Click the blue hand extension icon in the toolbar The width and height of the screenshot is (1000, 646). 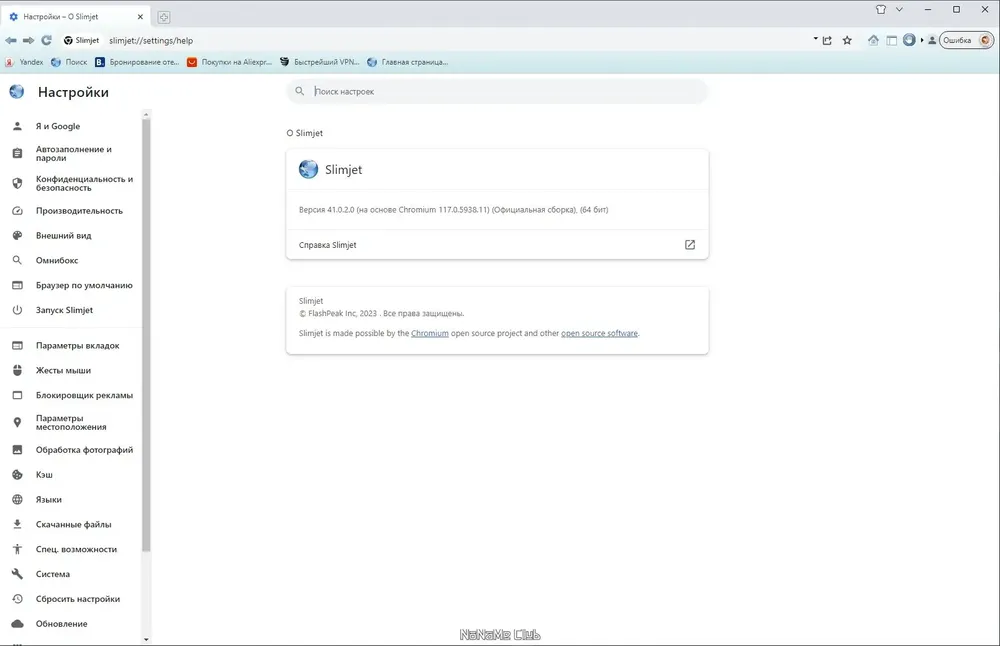point(909,40)
